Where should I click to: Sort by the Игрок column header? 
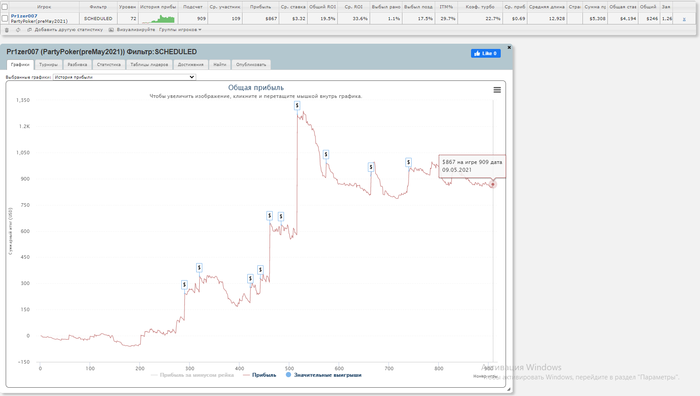pyautogui.click(x=44, y=7)
